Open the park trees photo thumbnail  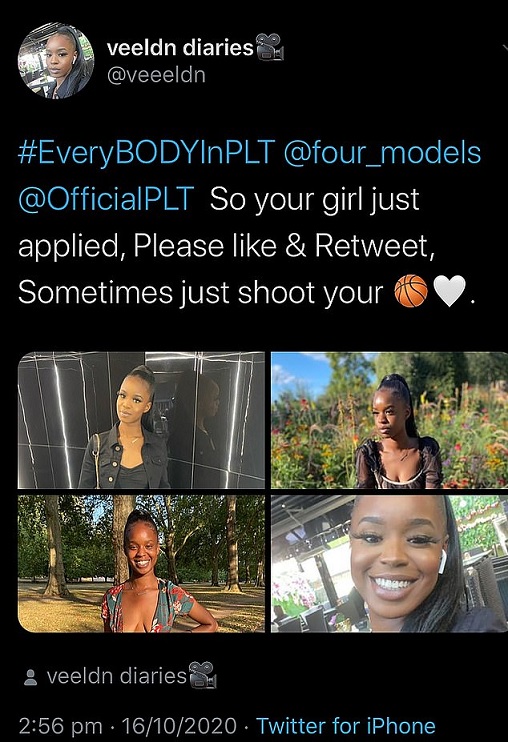[x=141, y=564]
